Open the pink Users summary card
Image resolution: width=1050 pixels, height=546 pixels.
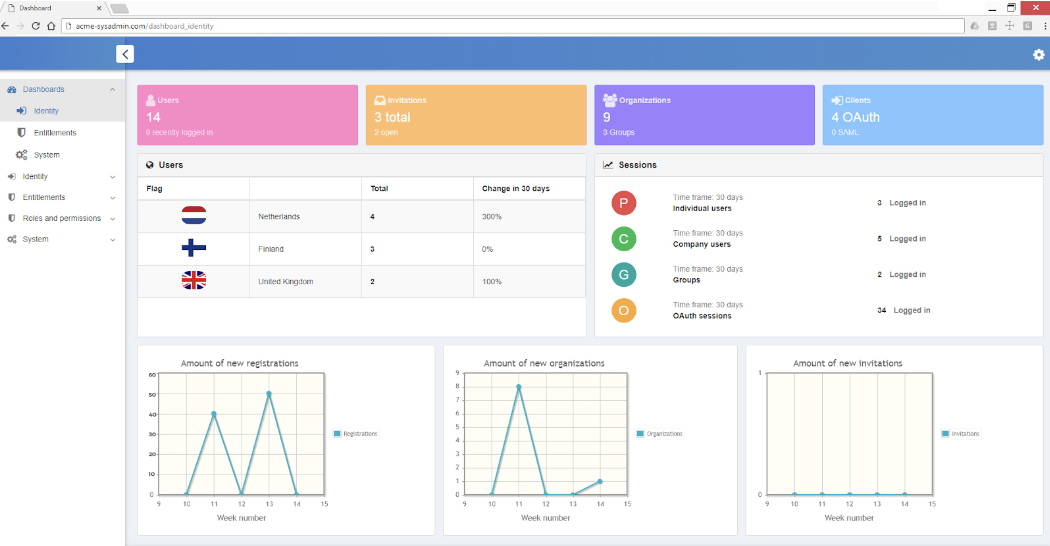tap(247, 115)
